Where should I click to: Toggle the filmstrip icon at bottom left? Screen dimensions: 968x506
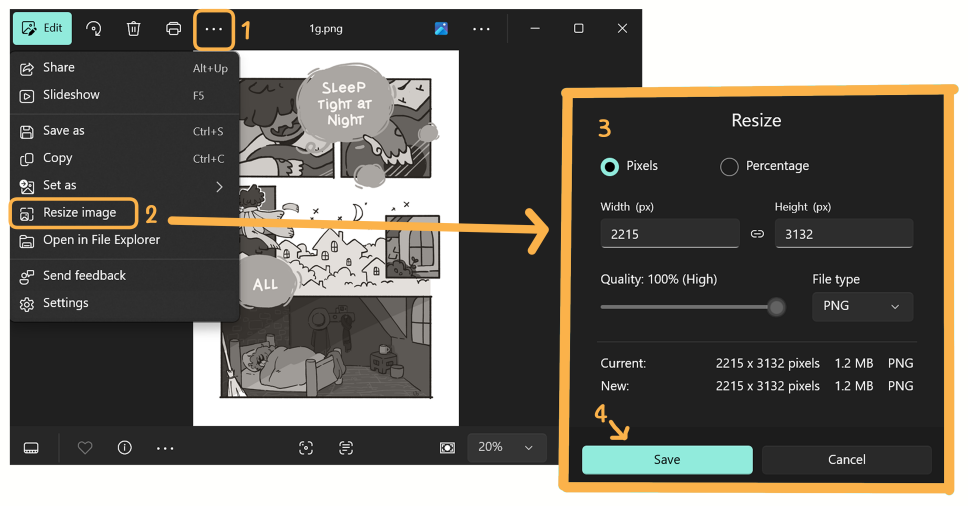pos(31,447)
